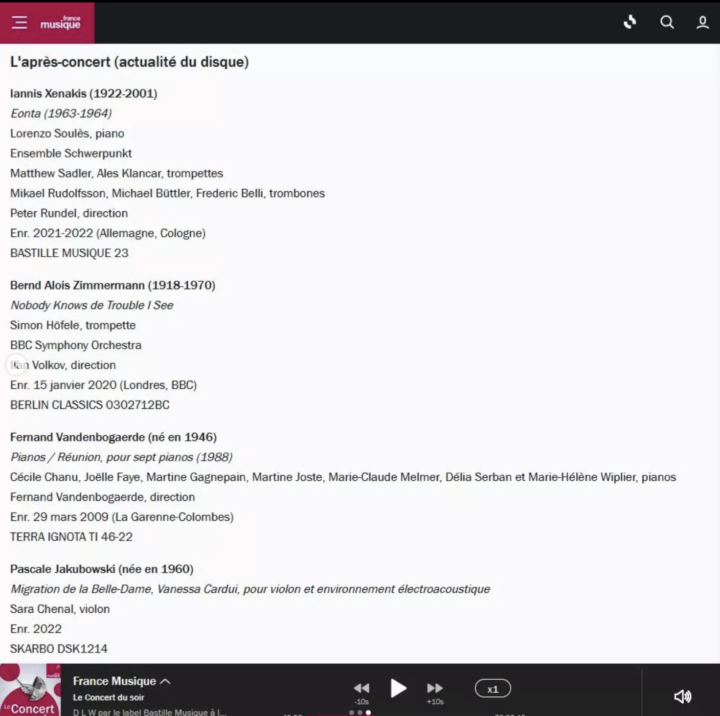Click the line Enr. 2022
Screen dimensions: 720x716
(x=36, y=629)
